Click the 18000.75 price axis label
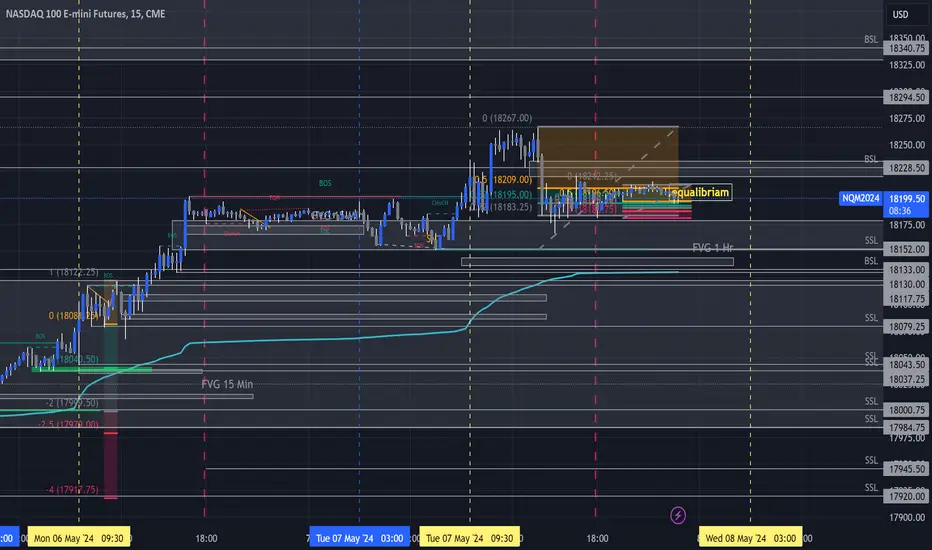 point(906,410)
